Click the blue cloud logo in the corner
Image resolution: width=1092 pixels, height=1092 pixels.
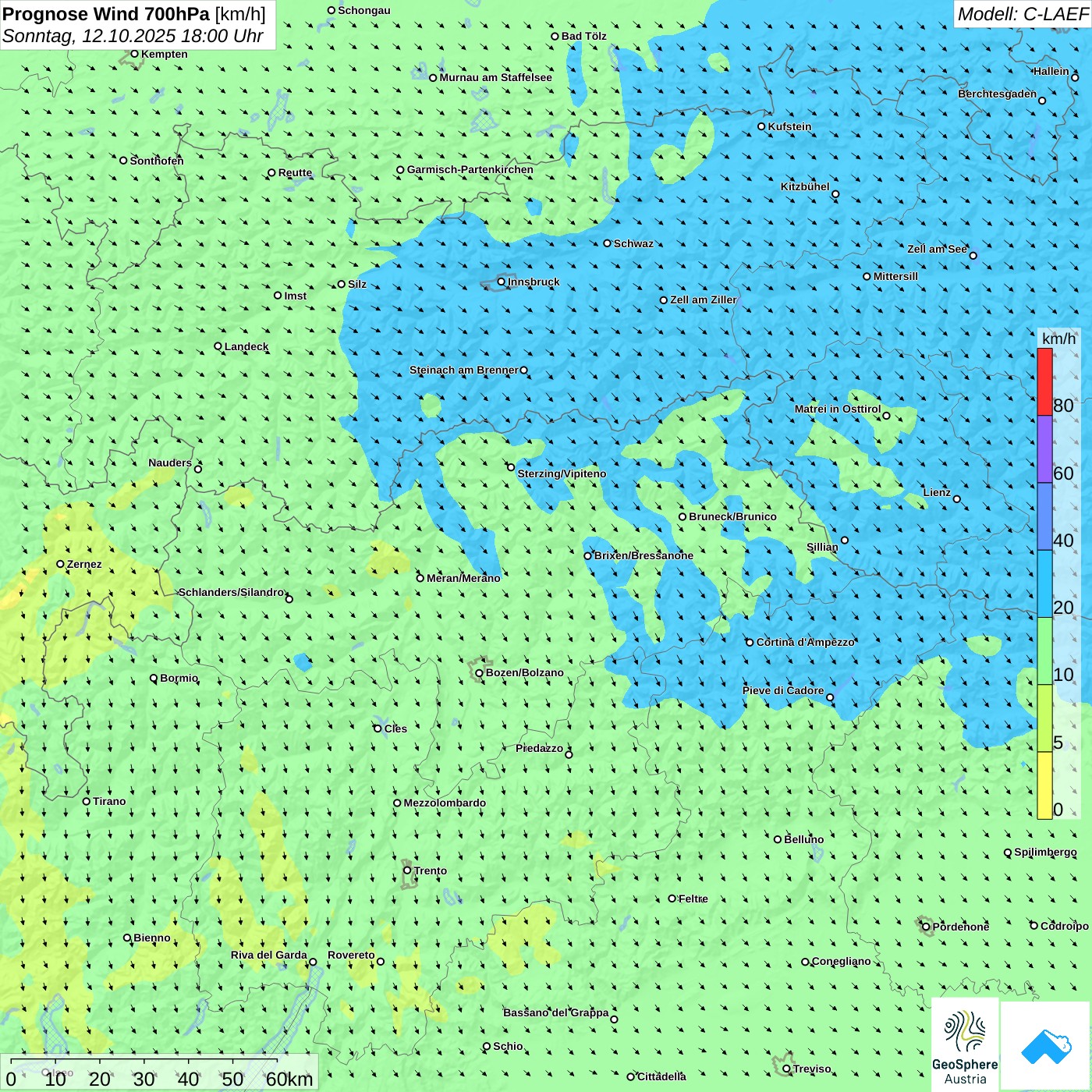coord(1045,1045)
